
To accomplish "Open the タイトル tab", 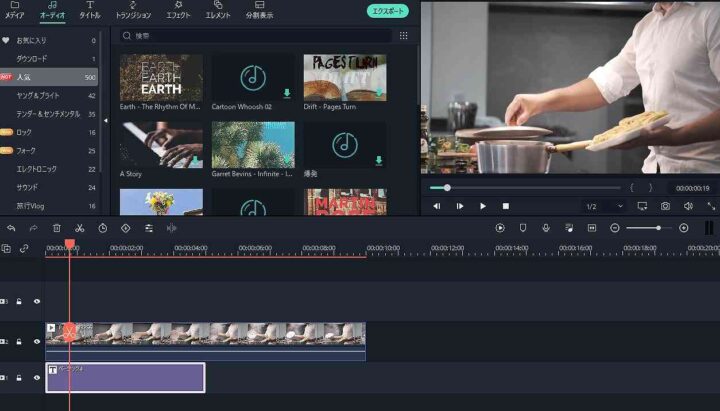I will coord(89,11).
